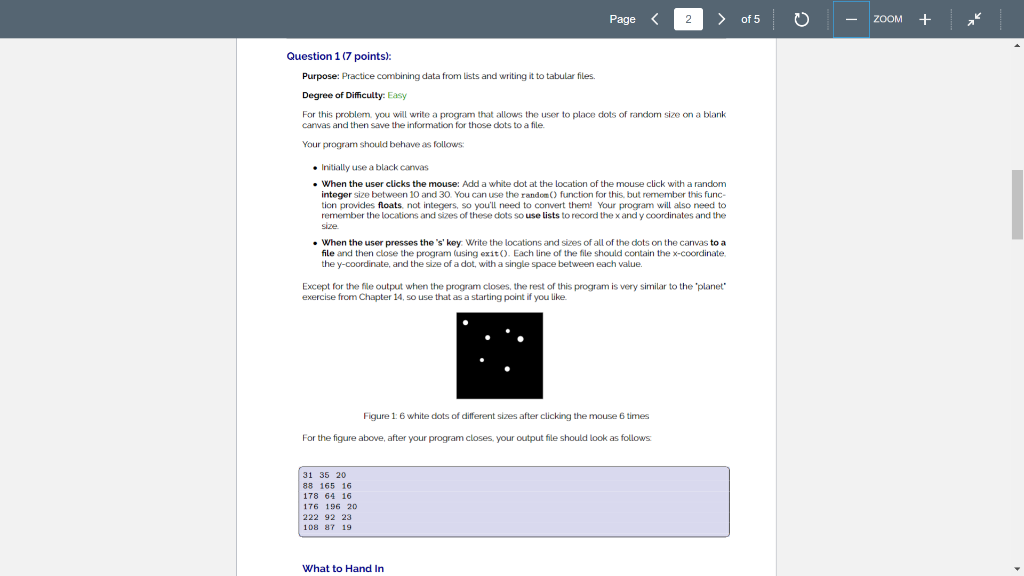Viewport: 1024px width, 576px height.
Task: Click the ZOOM label in the toolbar
Action: click(x=887, y=18)
